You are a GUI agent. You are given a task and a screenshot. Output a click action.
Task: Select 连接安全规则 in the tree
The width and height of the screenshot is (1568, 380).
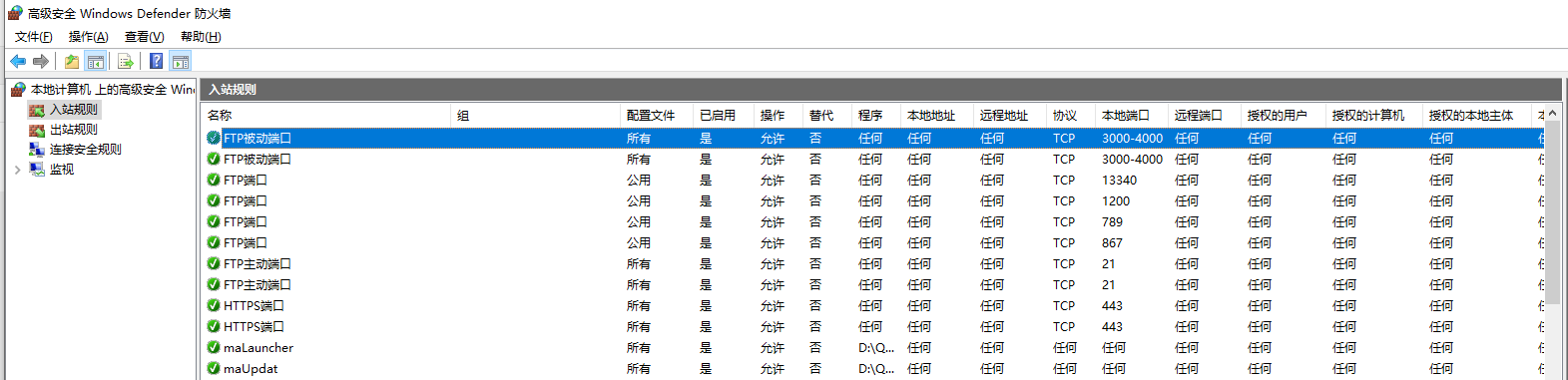[86, 150]
